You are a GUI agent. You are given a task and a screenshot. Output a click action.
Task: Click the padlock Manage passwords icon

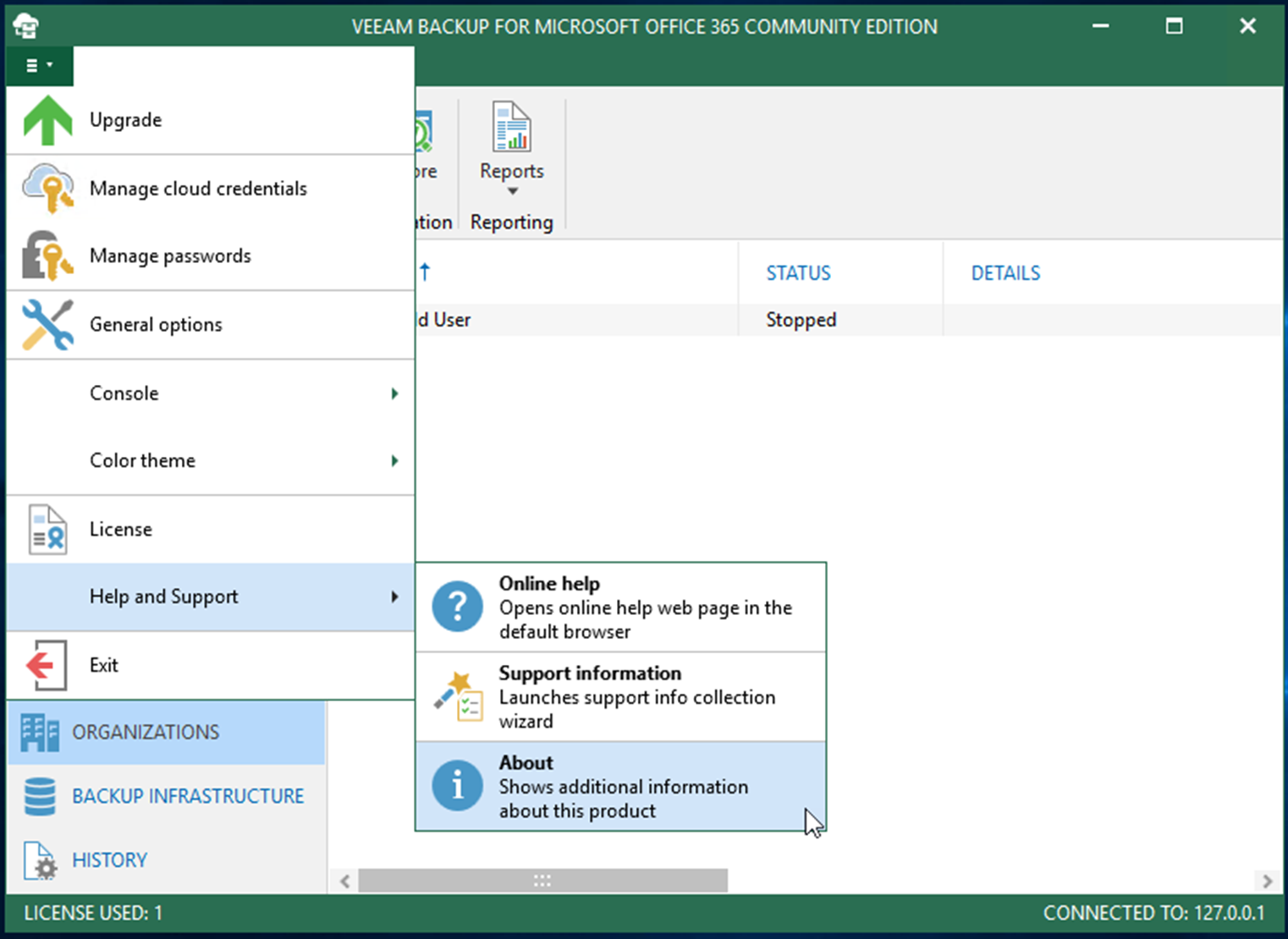[48, 255]
